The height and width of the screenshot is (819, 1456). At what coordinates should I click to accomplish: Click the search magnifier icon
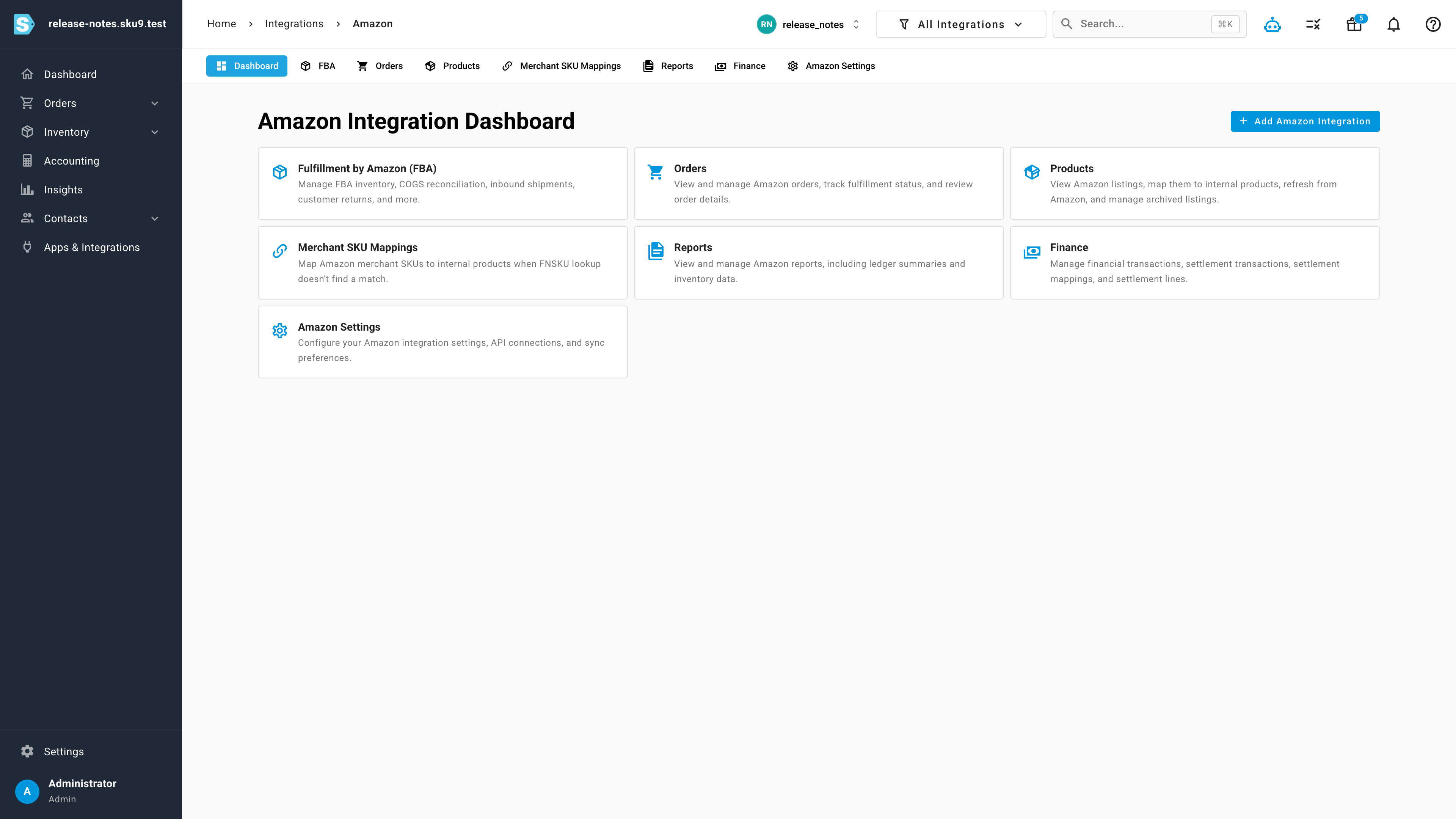1067,24
